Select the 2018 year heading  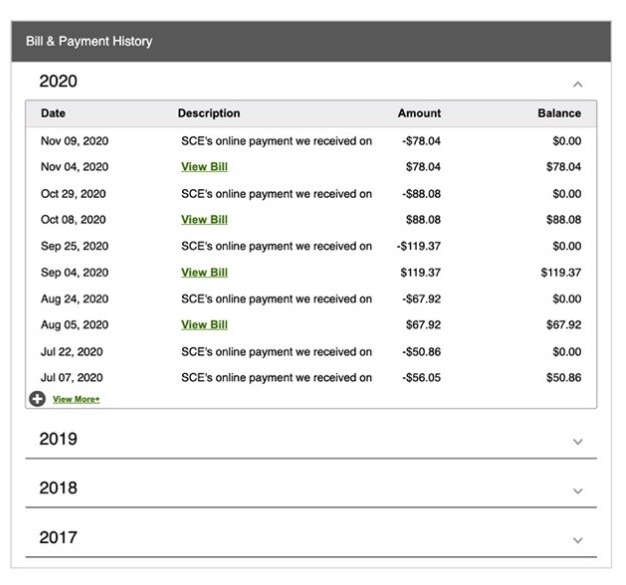(58, 488)
